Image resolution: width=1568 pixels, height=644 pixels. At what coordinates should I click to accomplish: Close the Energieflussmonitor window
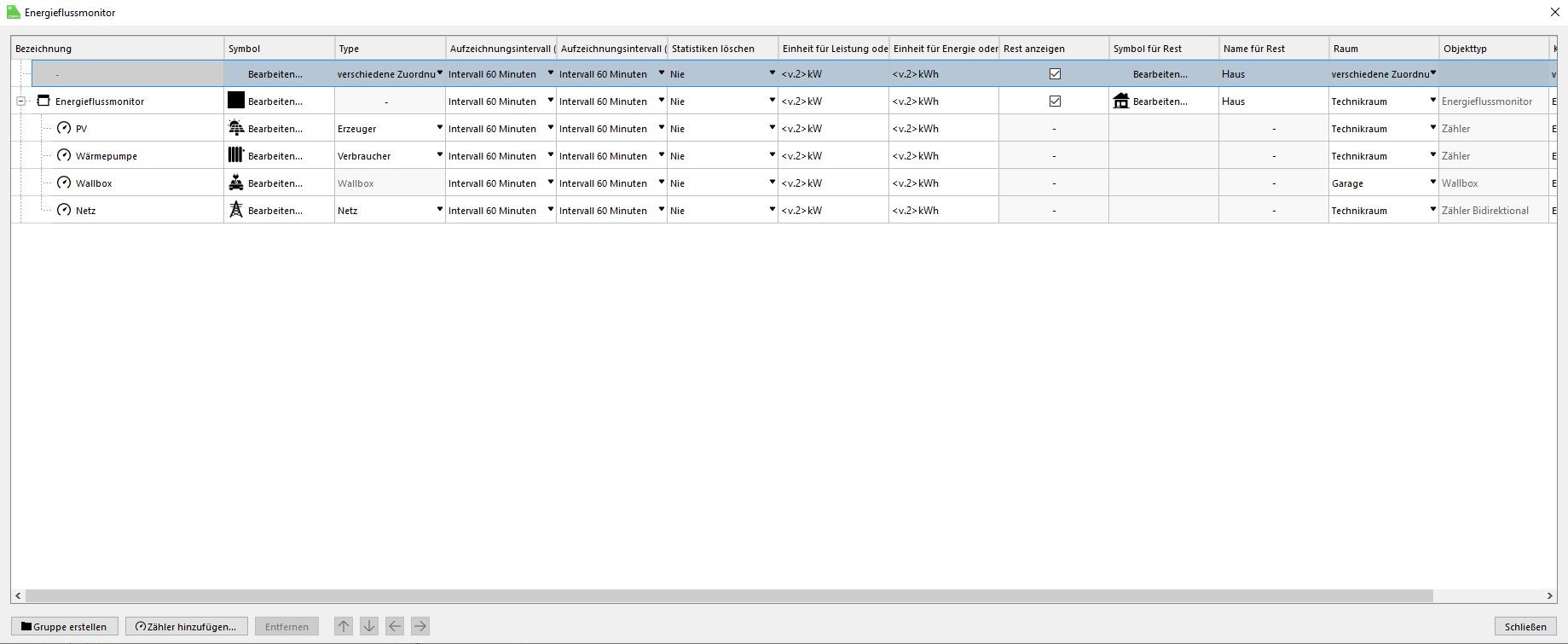(1554, 13)
